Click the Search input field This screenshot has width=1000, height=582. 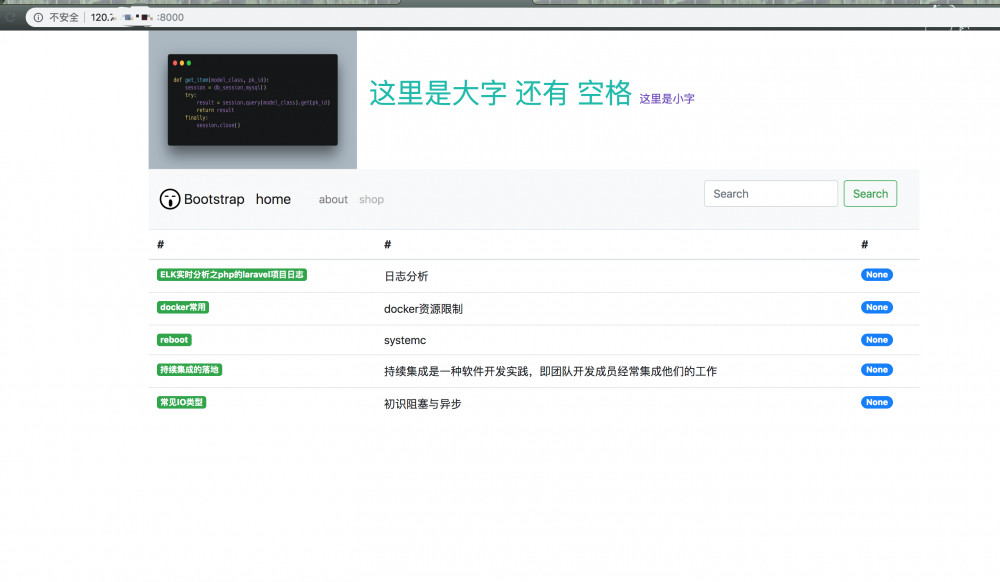tap(770, 193)
